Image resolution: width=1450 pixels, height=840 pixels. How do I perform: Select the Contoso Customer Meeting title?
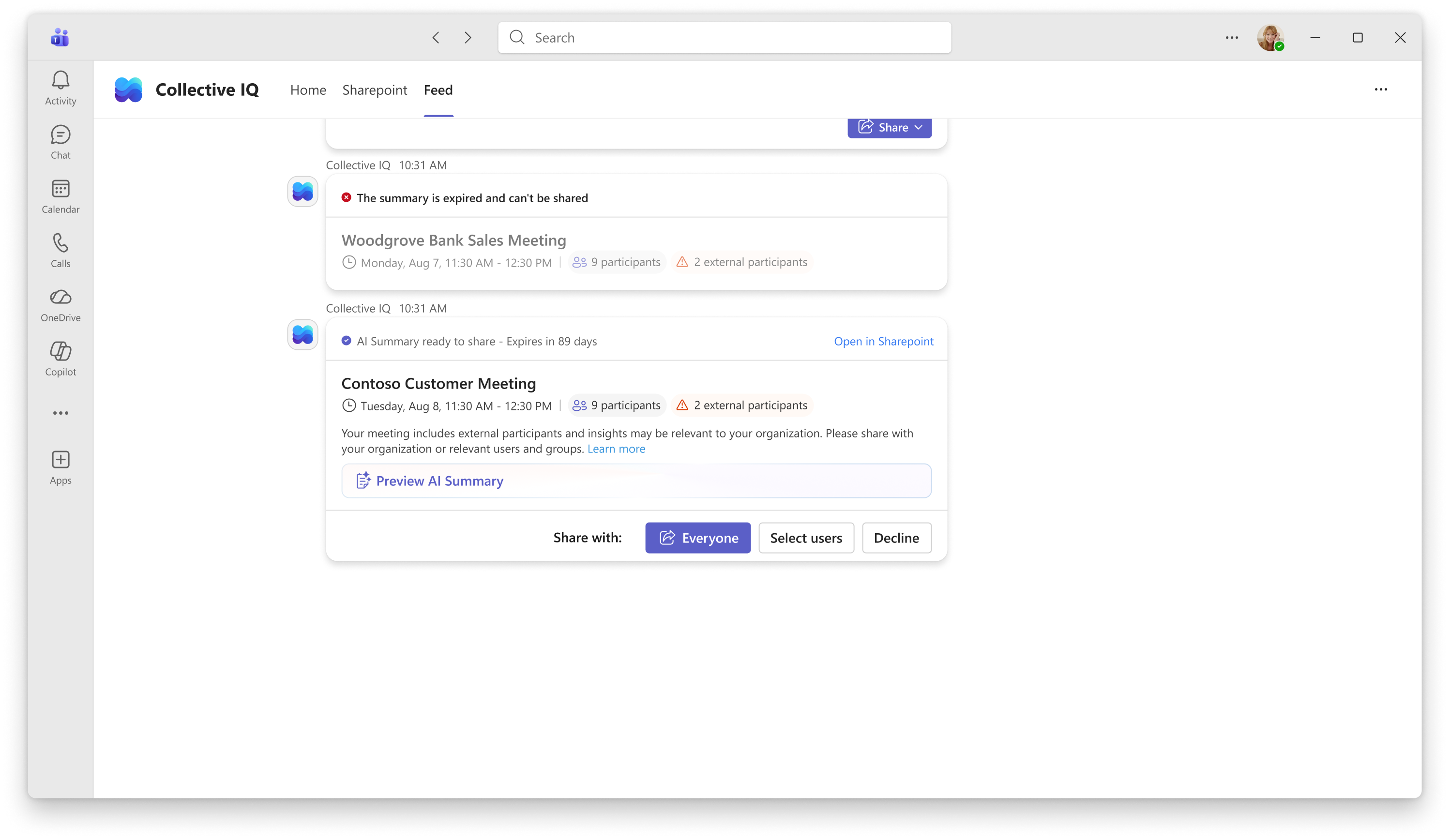click(x=438, y=383)
